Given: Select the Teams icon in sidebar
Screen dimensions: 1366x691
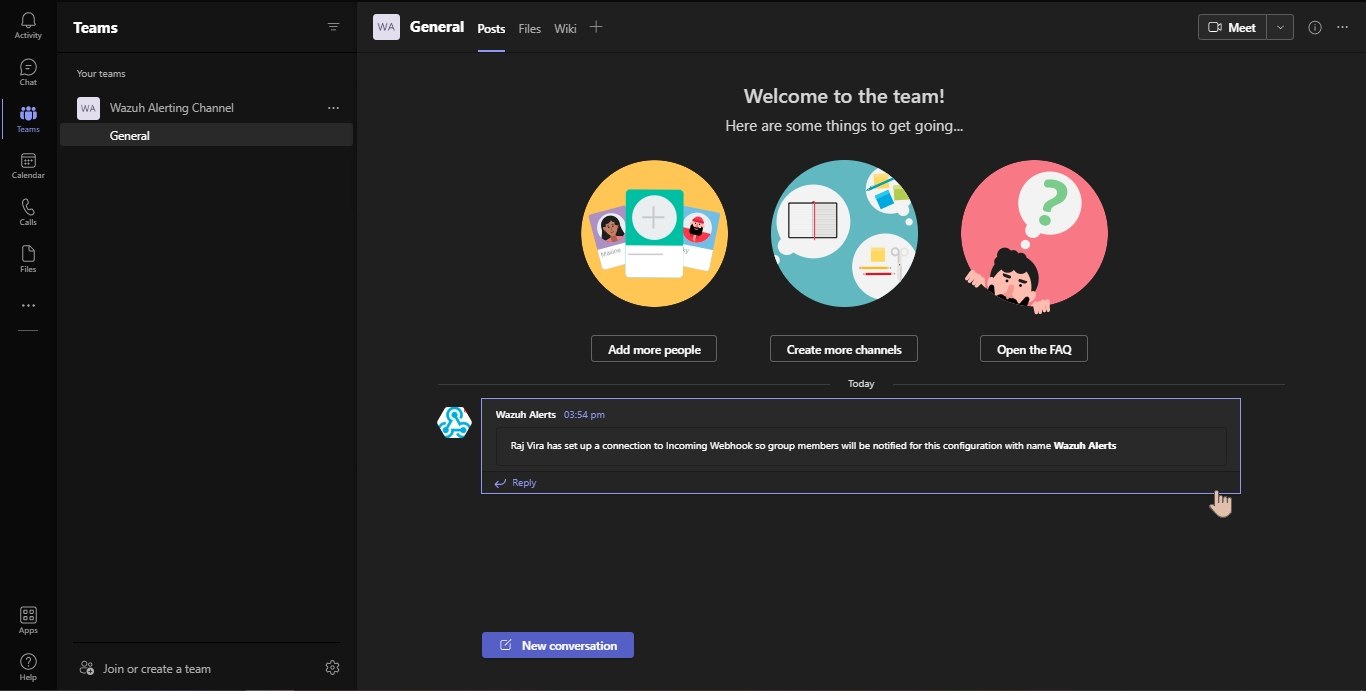Looking at the screenshot, I should [28, 119].
